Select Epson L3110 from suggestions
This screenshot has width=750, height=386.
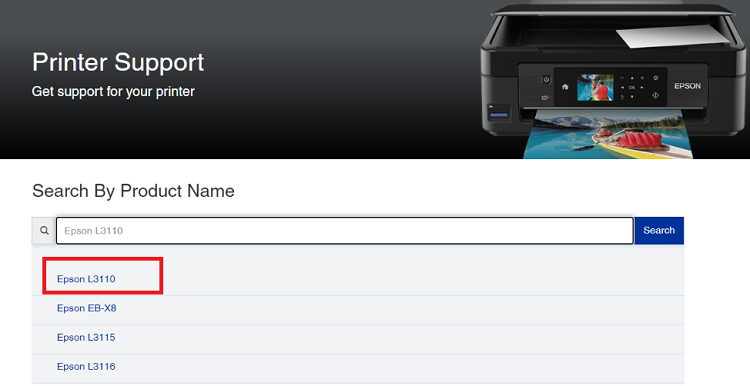tap(86, 279)
